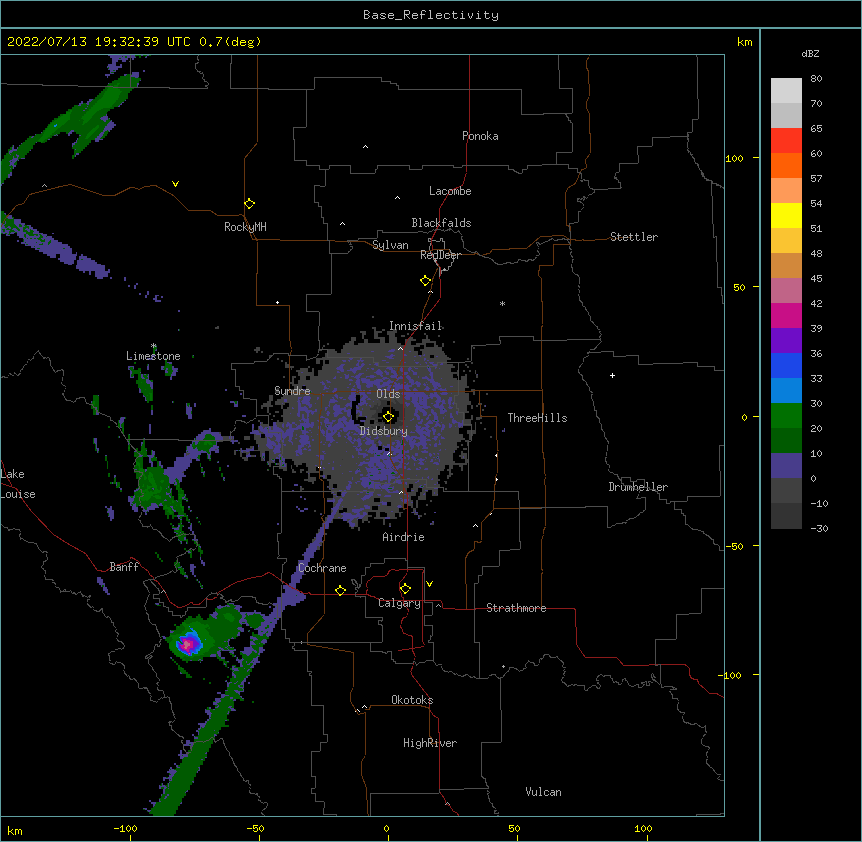Viewport: 862px width, 842px height.
Task: Click the red swatch in the dBZ legend
Action: [786, 141]
